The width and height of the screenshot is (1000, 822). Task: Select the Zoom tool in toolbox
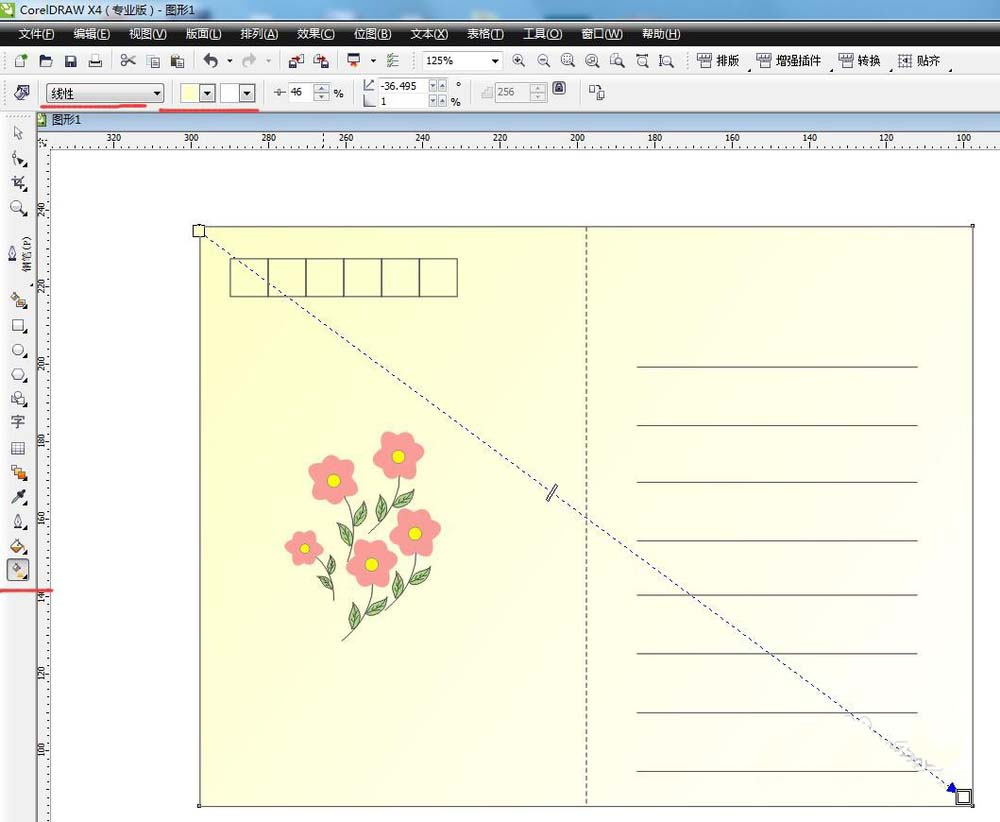point(18,208)
